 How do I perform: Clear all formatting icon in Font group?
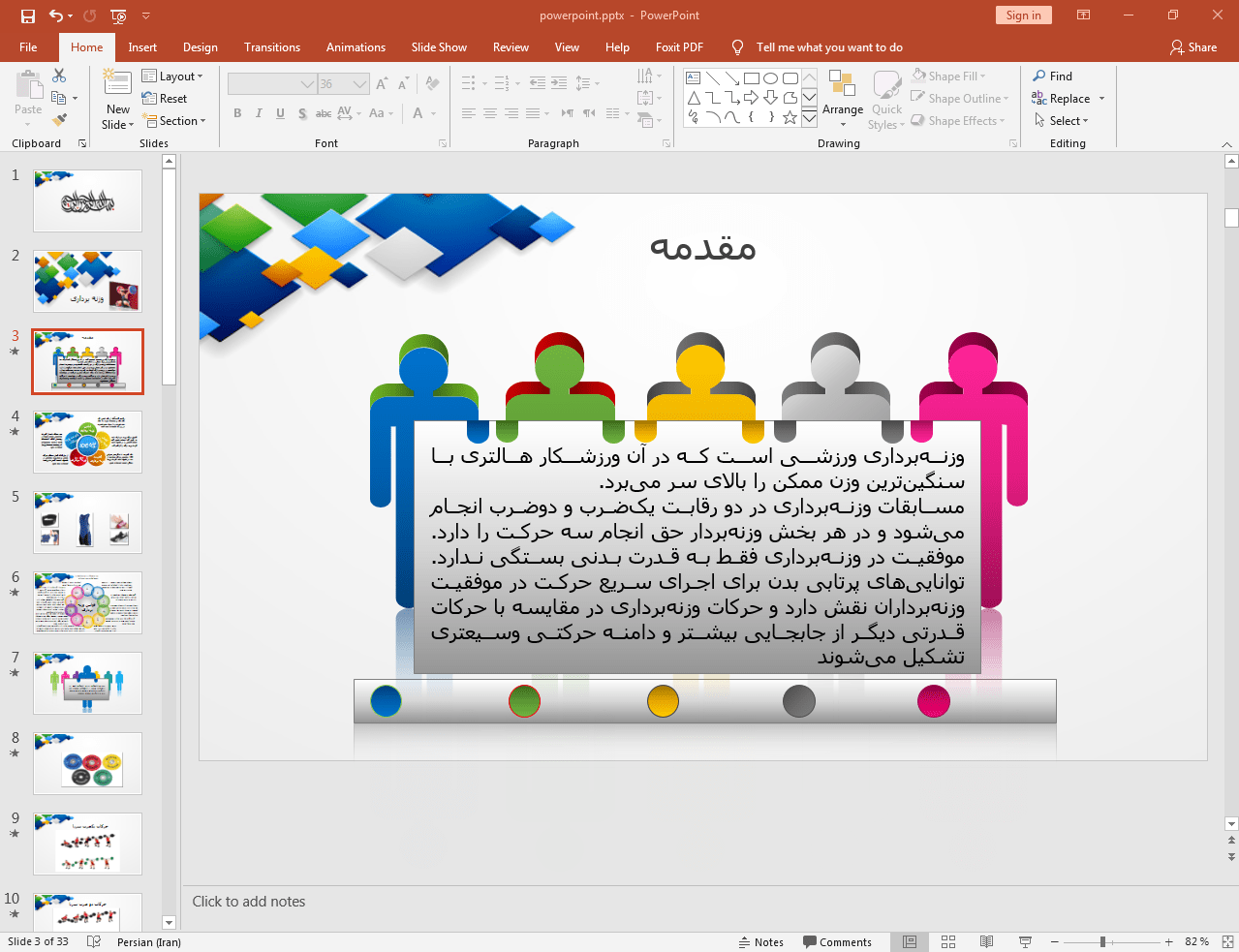coord(432,84)
